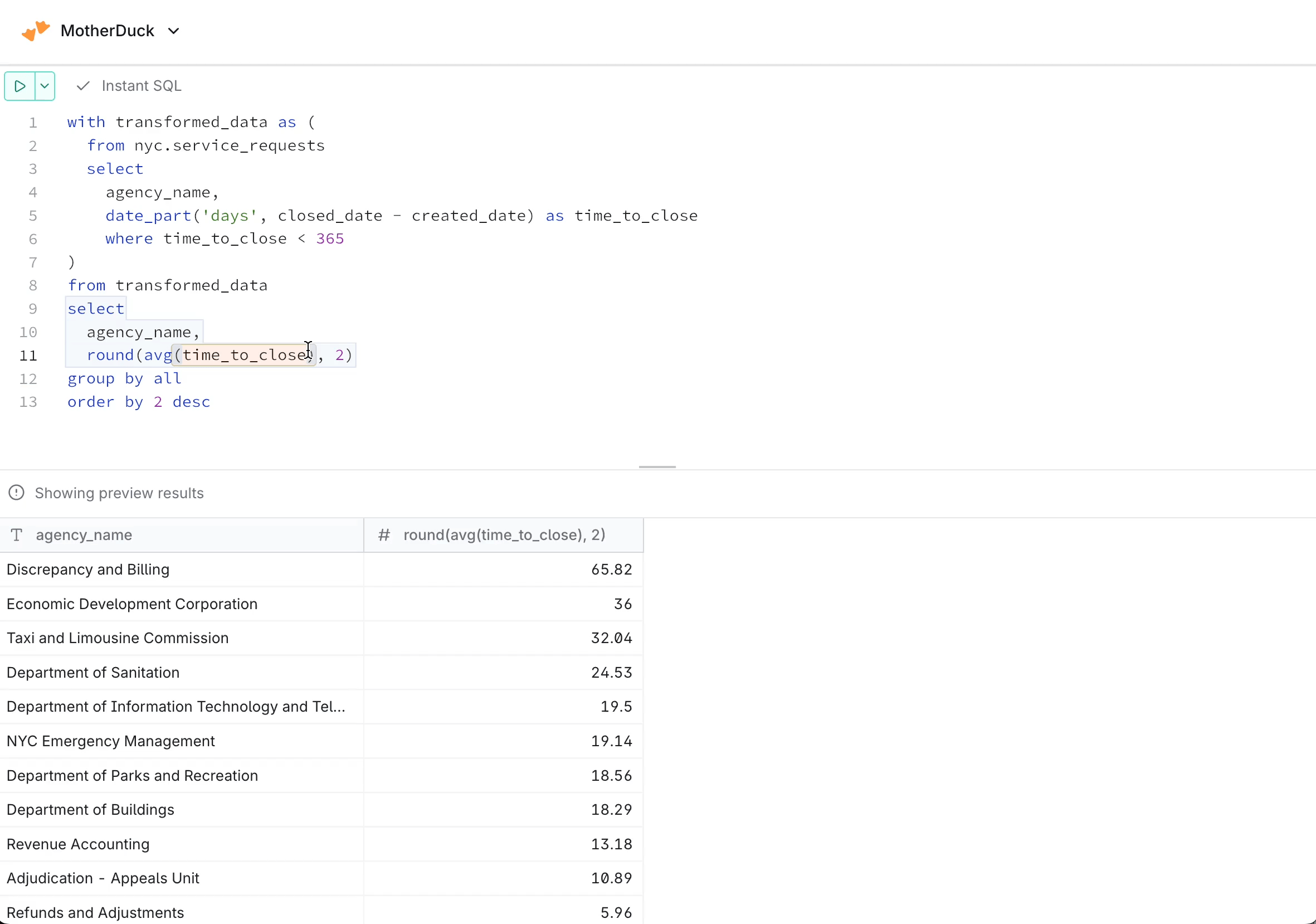Click the number type icon on round column

[x=384, y=536]
